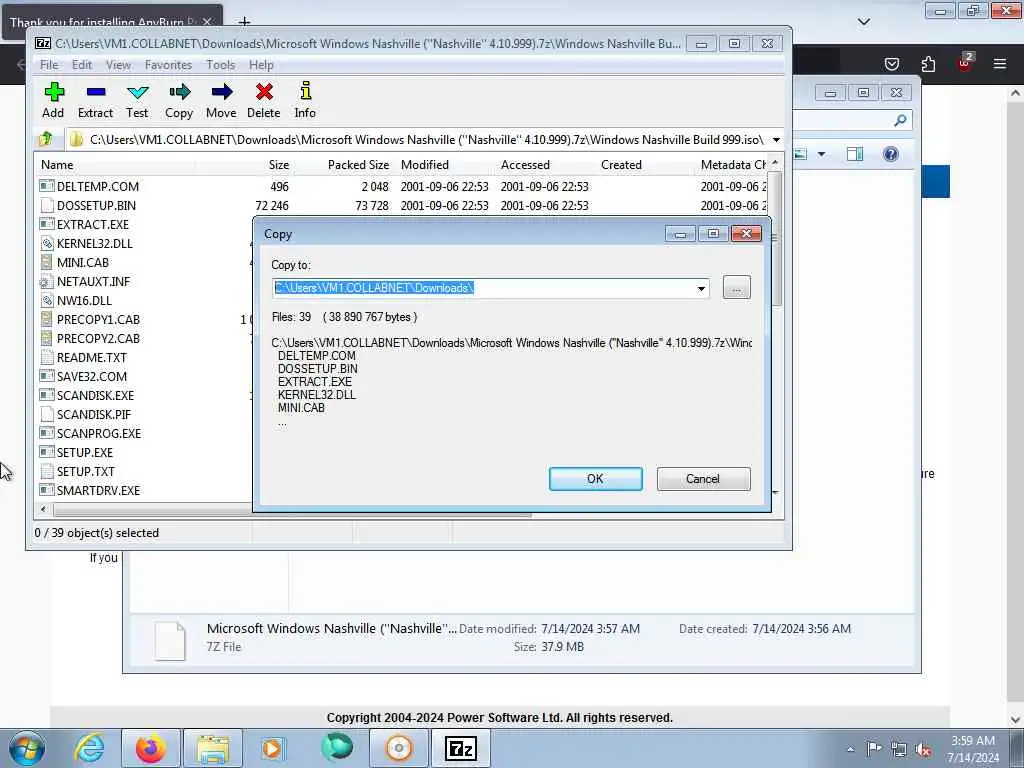Cancel the Copy dialog

[703, 479]
